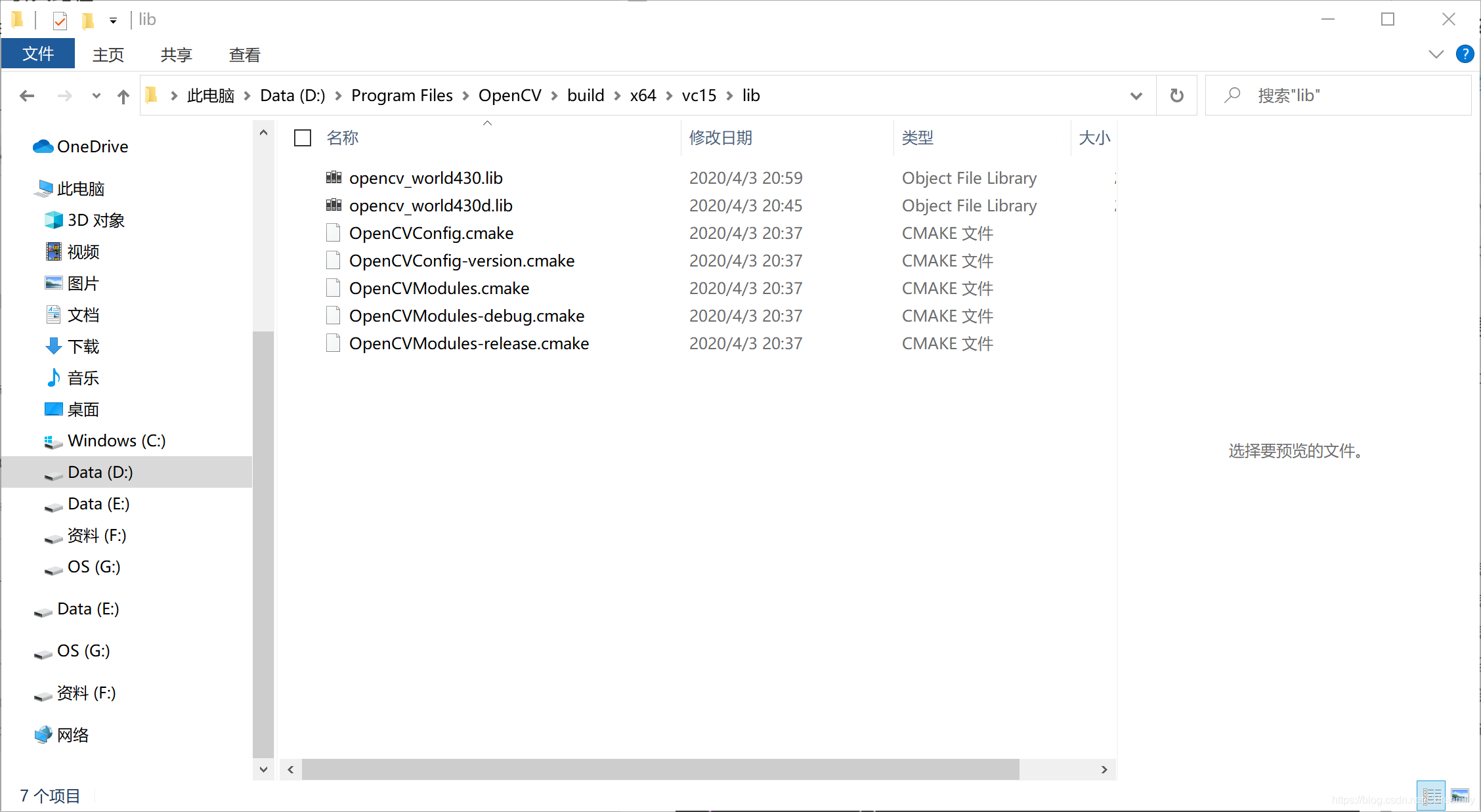Select the opencv_world430.lib file icon
This screenshot has height=812, width=1481.
[333, 177]
